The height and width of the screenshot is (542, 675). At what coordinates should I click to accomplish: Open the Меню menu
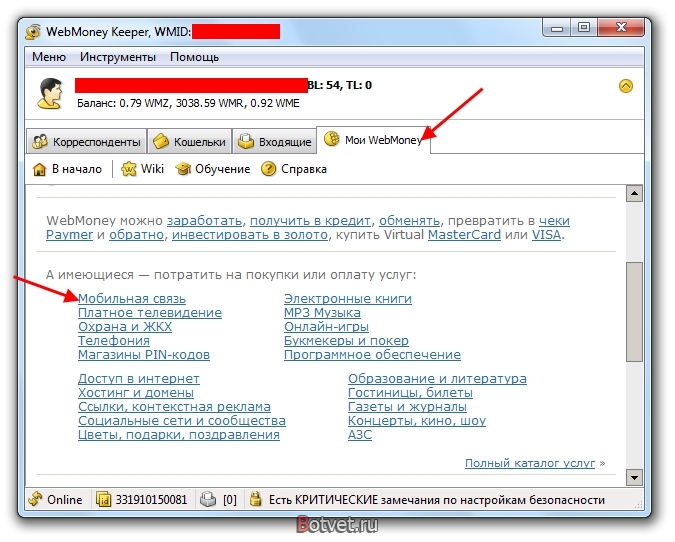[x=49, y=57]
